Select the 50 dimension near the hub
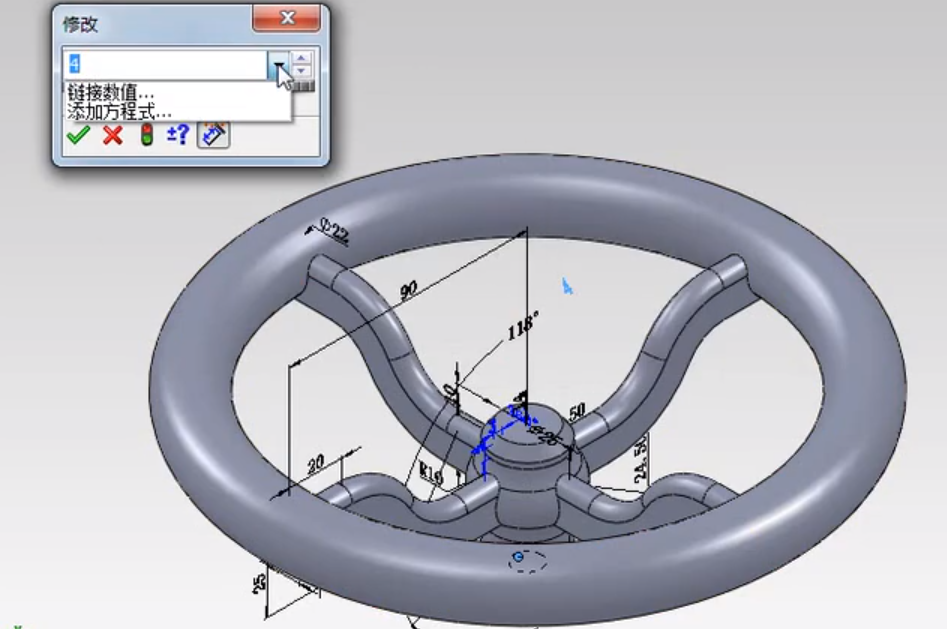 pos(577,411)
